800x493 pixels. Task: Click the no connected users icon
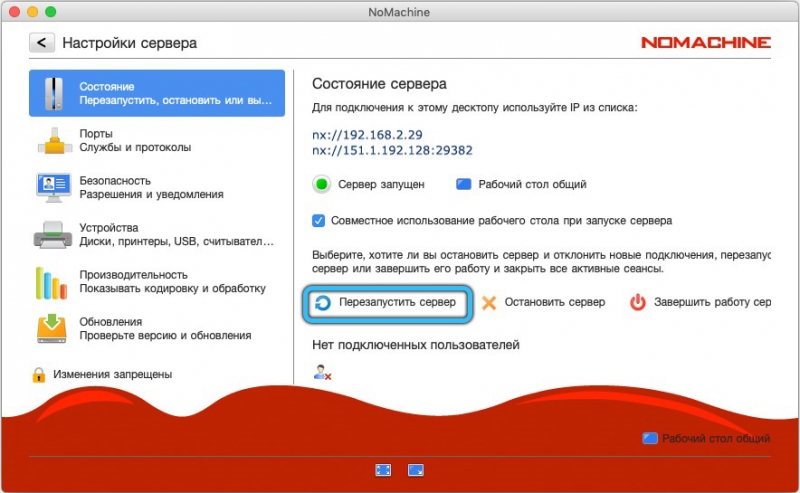coord(322,373)
